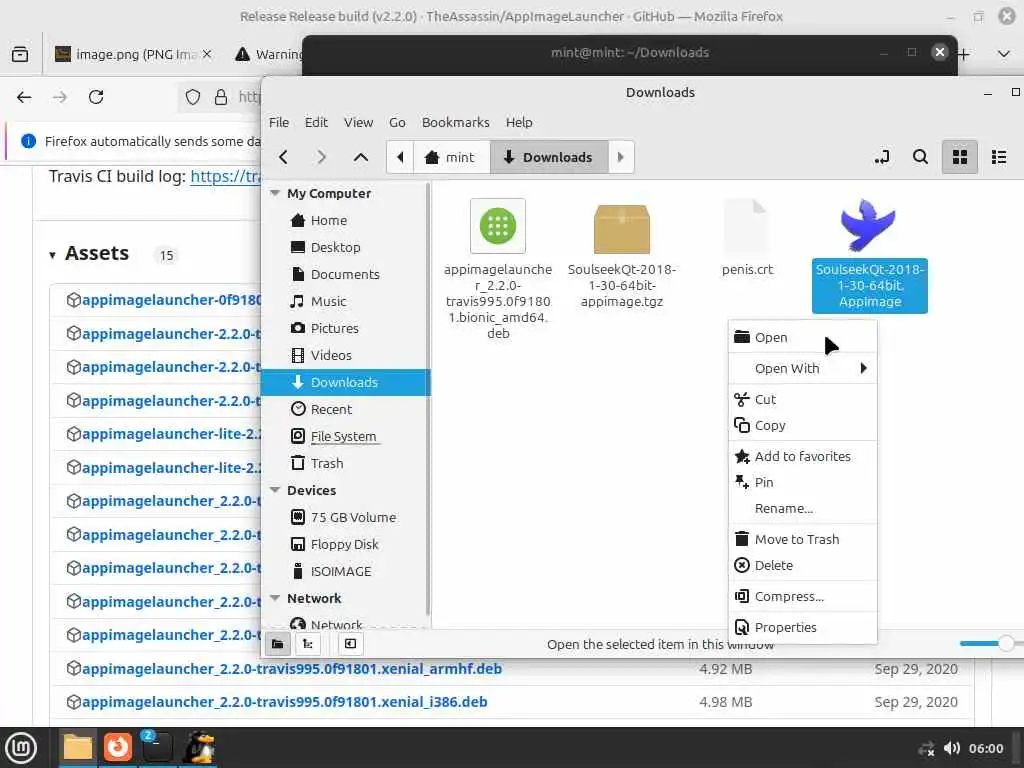This screenshot has width=1024, height=768.
Task: Open search in the file manager
Action: tap(920, 157)
